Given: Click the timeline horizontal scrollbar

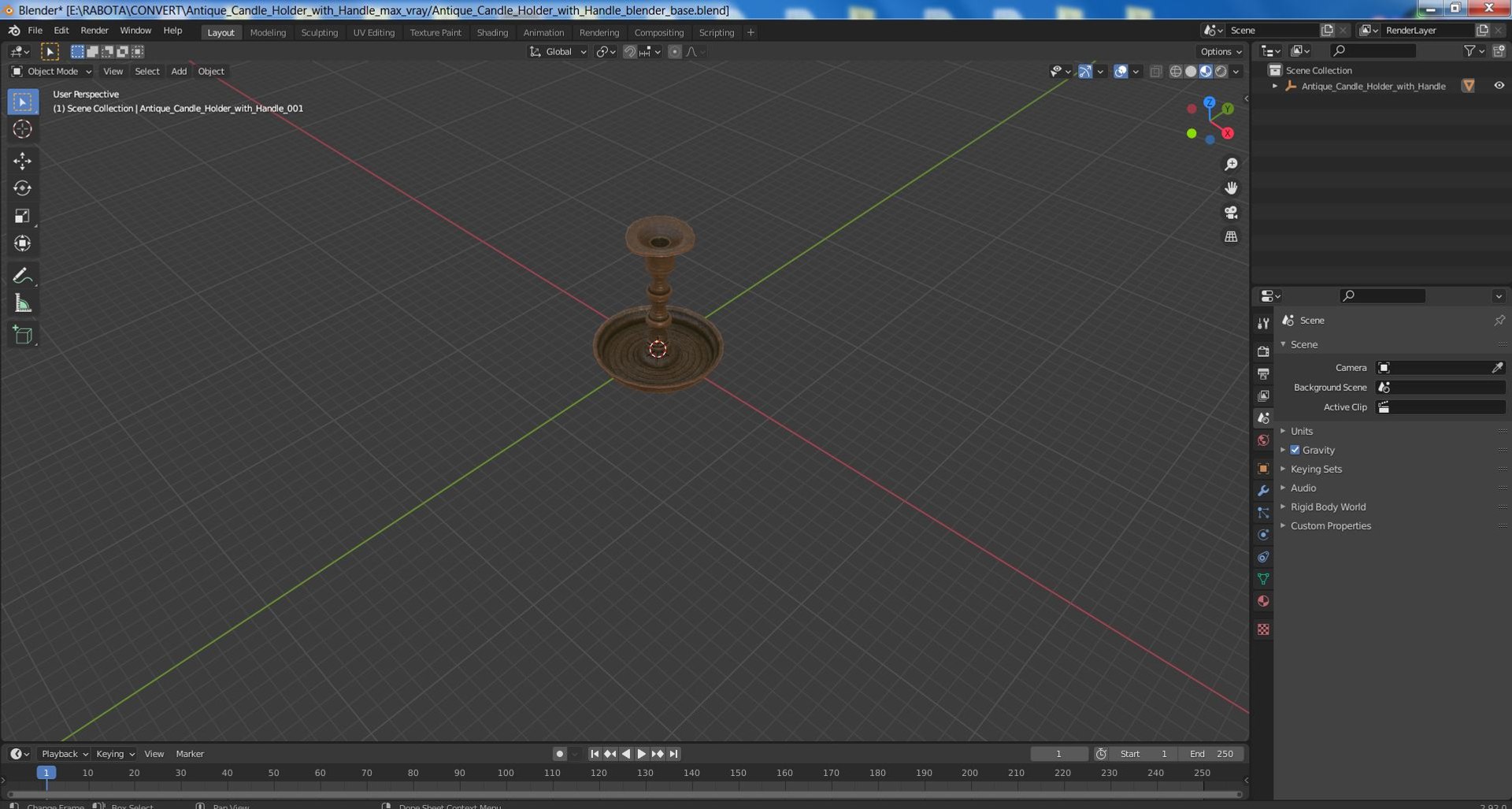Looking at the screenshot, I should 624,794.
